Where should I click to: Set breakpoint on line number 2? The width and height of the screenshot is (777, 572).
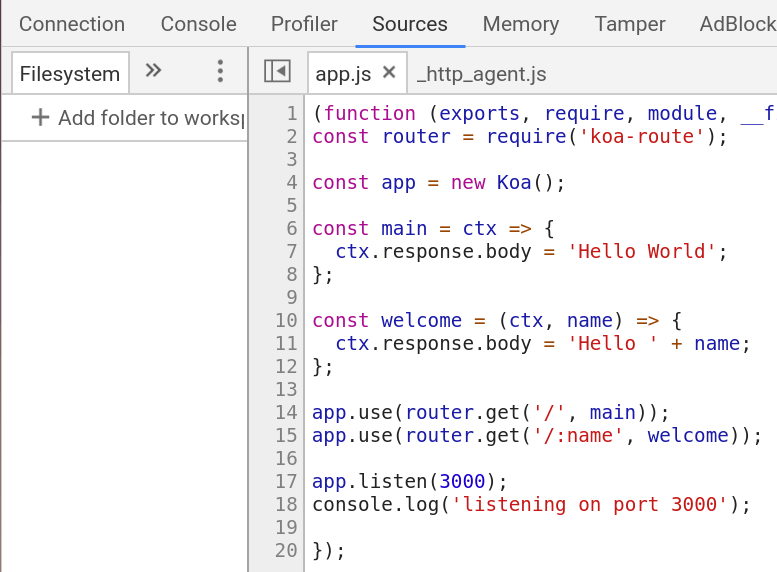[x=292, y=136]
